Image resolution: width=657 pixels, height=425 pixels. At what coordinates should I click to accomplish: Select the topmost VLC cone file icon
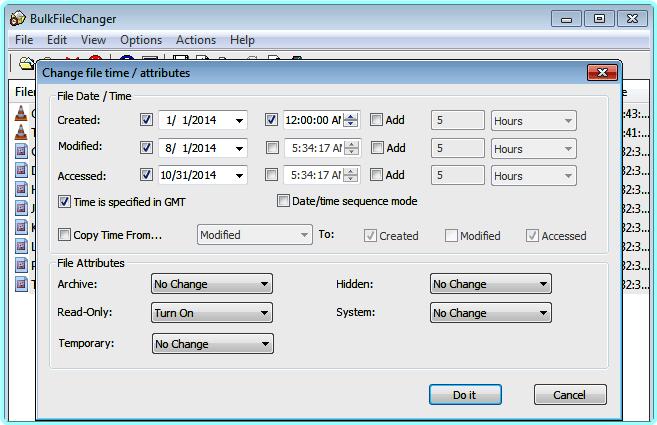coord(23,112)
